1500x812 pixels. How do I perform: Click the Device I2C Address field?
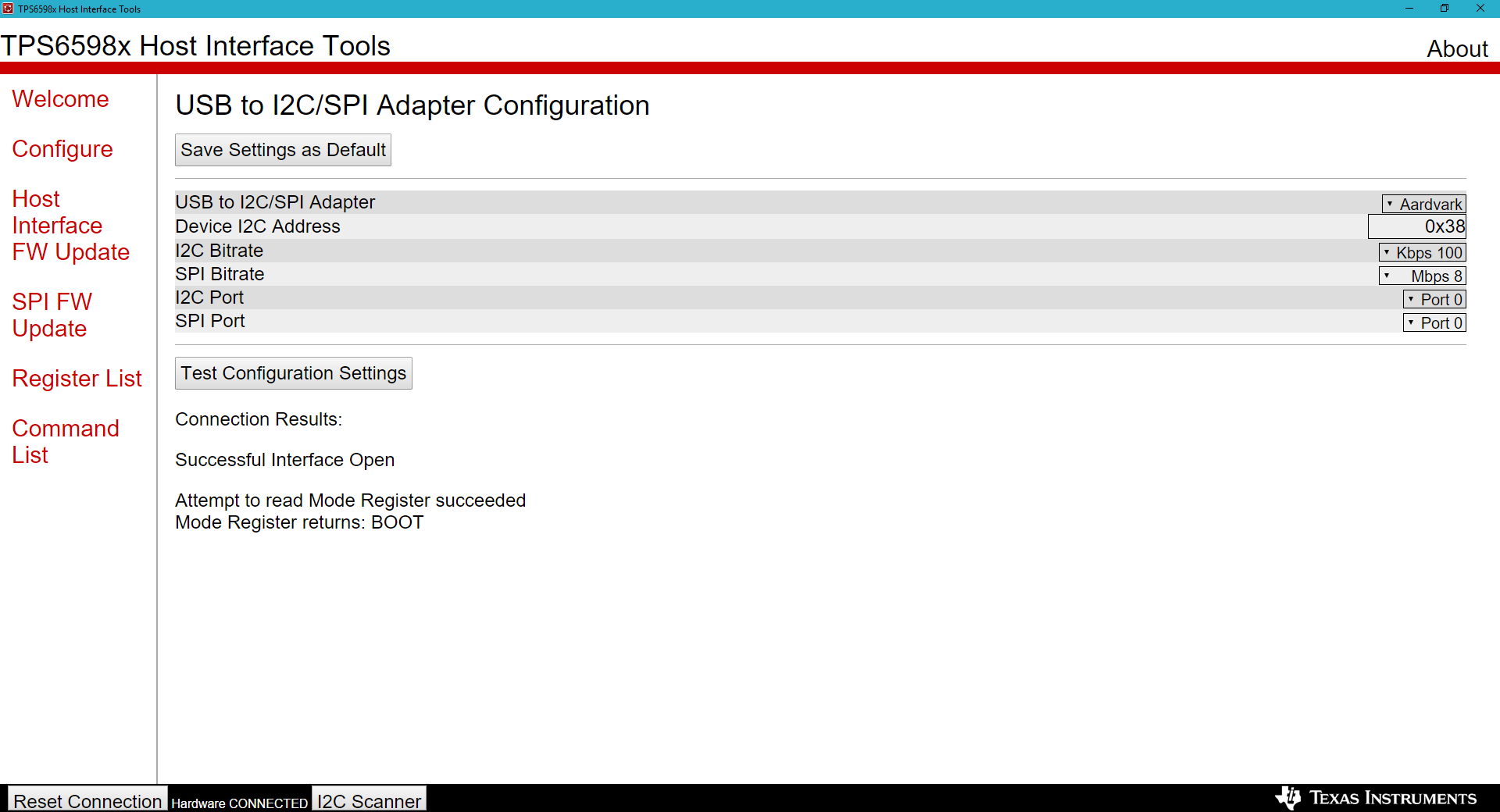point(1416,226)
